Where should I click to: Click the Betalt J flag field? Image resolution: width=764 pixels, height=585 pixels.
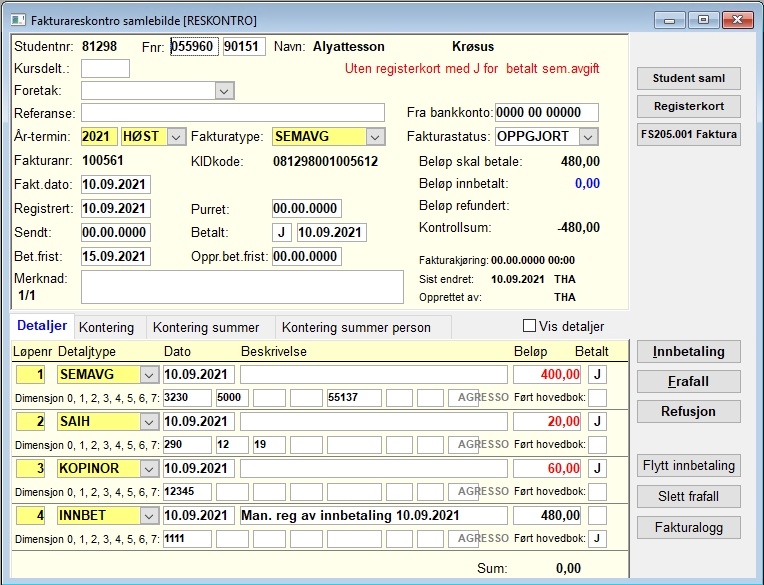pyautogui.click(x=282, y=232)
